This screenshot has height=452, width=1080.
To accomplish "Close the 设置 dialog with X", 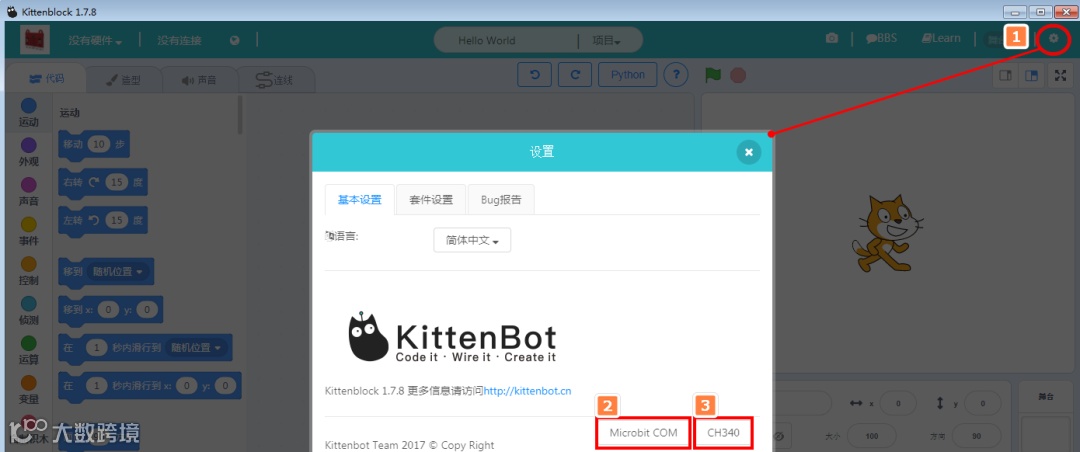I will pyautogui.click(x=749, y=152).
